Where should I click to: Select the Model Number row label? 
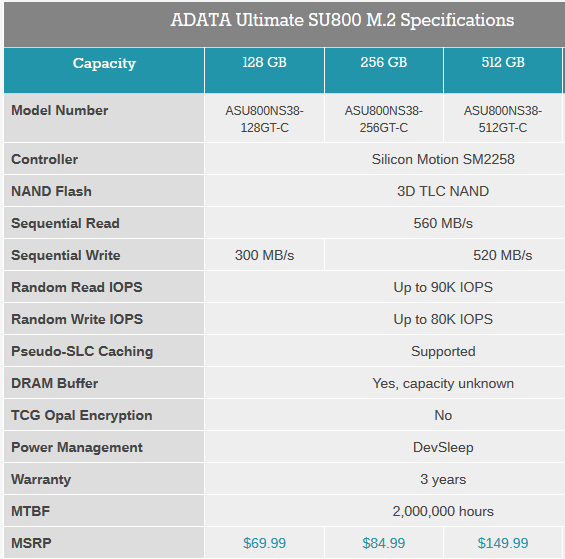(59, 110)
